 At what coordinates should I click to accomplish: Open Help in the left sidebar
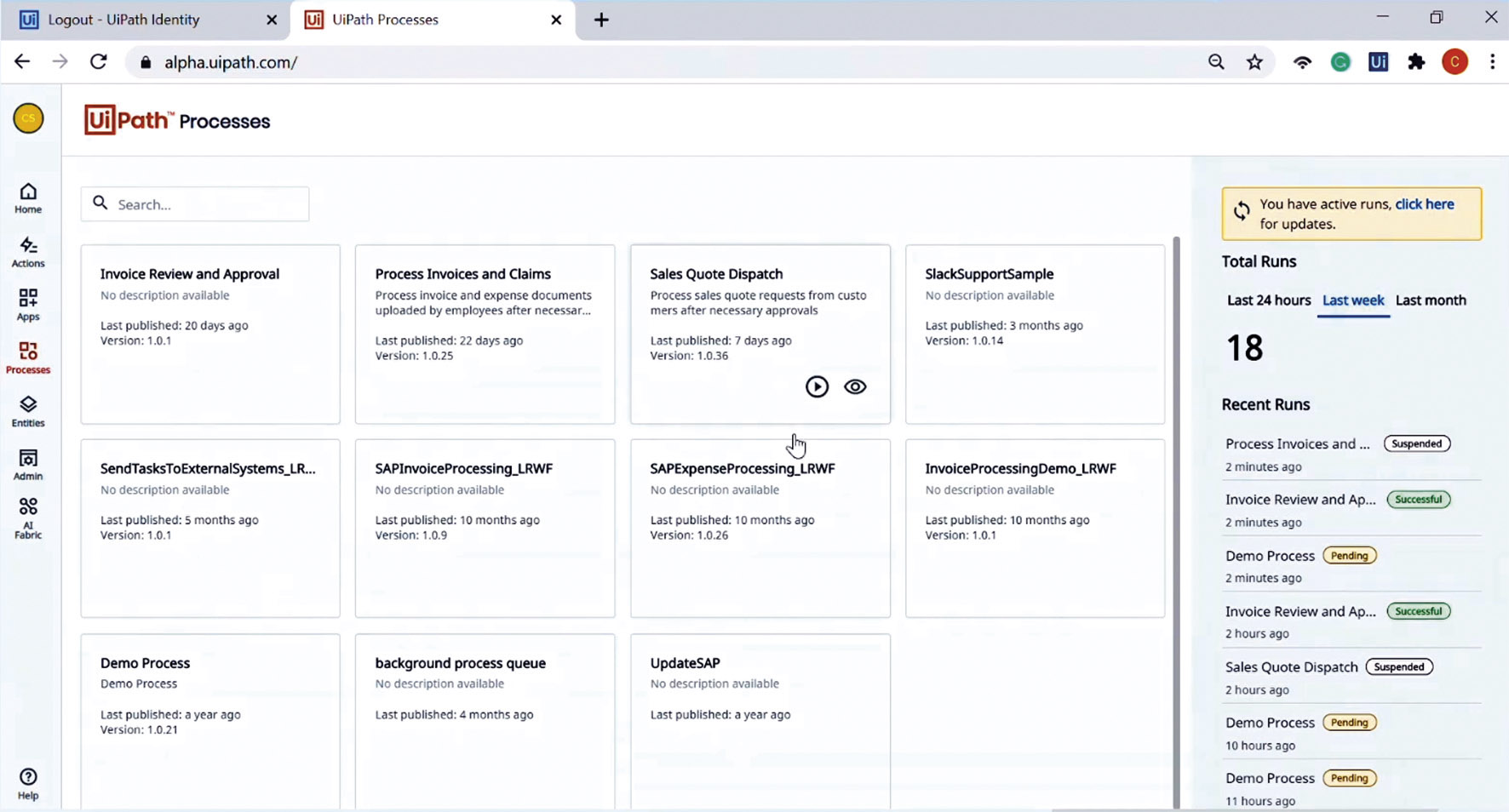[28, 784]
